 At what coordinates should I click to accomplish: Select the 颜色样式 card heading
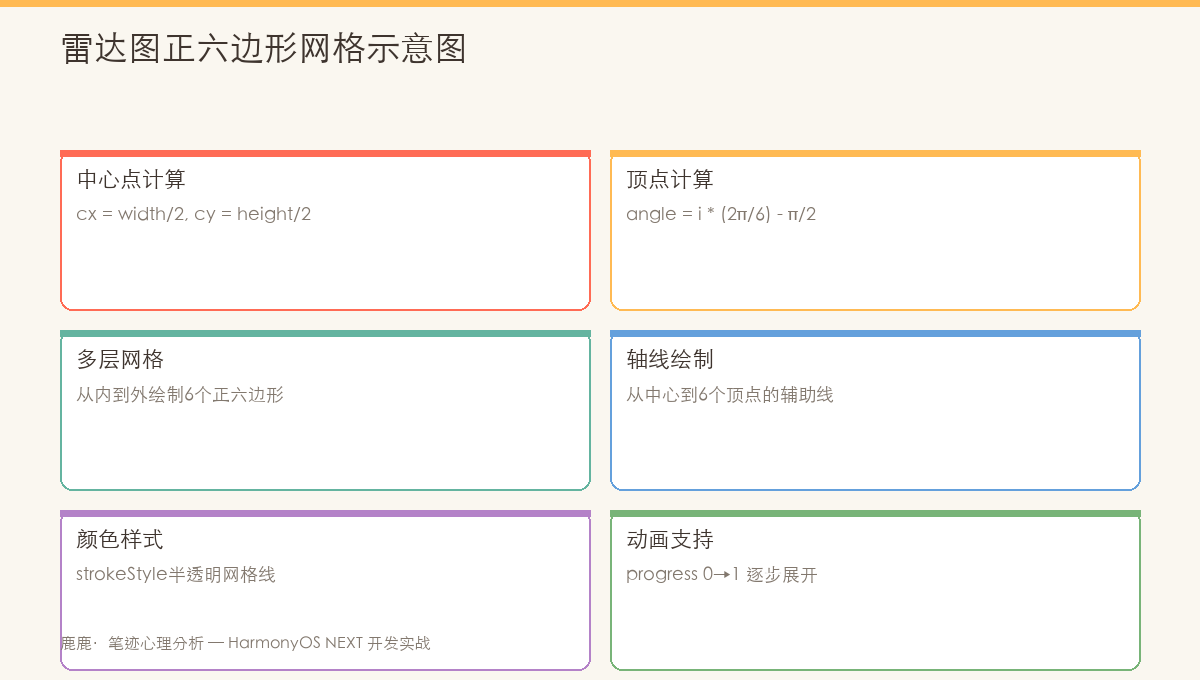tap(120, 540)
